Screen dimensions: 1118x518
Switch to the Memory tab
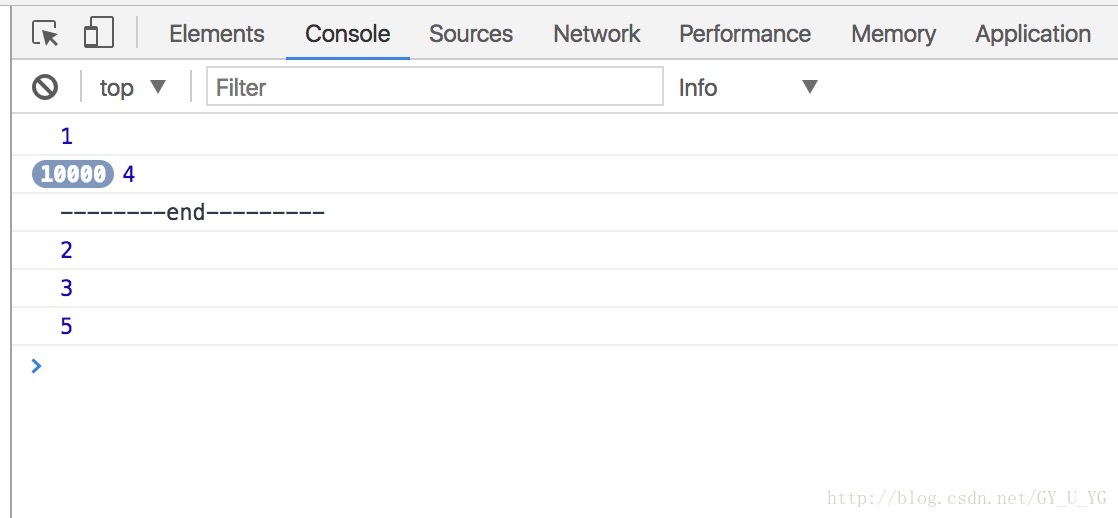(893, 34)
